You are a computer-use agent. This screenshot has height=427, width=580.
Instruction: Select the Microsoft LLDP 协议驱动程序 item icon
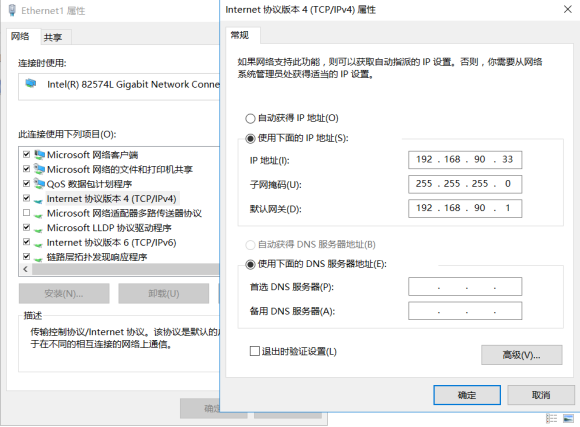pyautogui.click(x=38, y=229)
